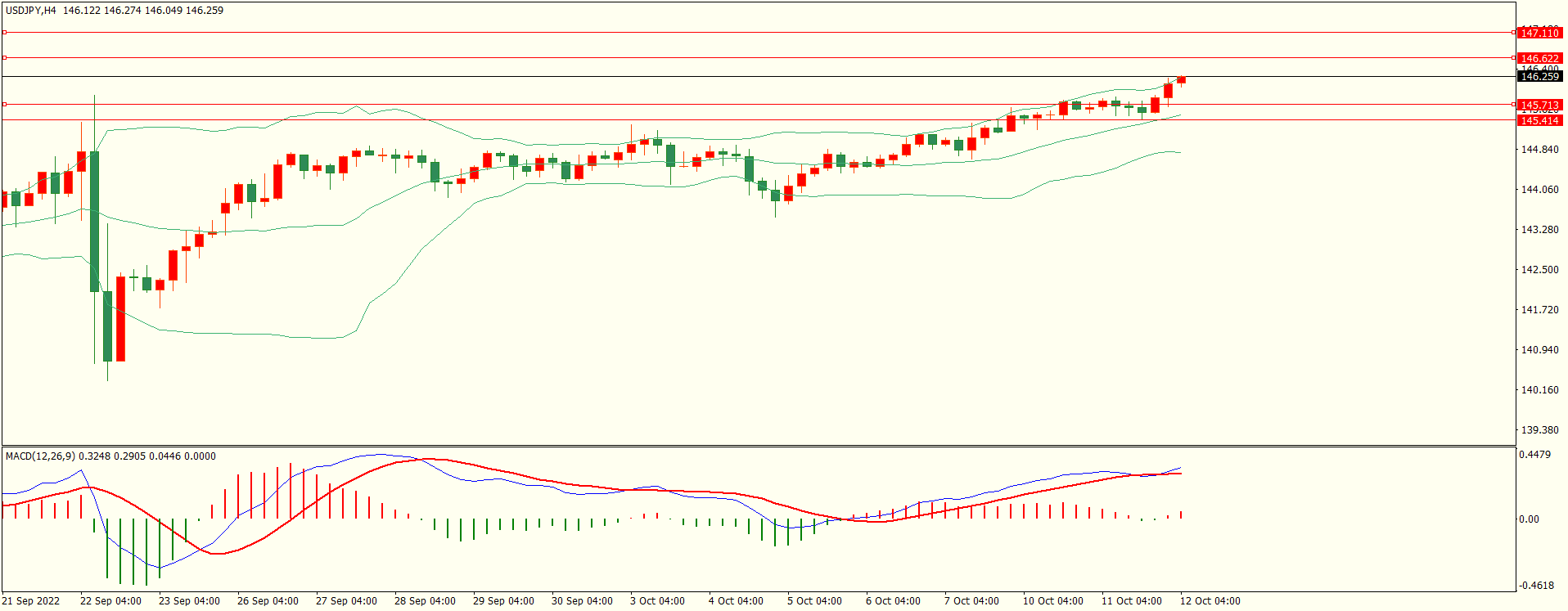Click the USDJPY,H4 chart title
The height and width of the screenshot is (611, 1568).
coord(31,11)
